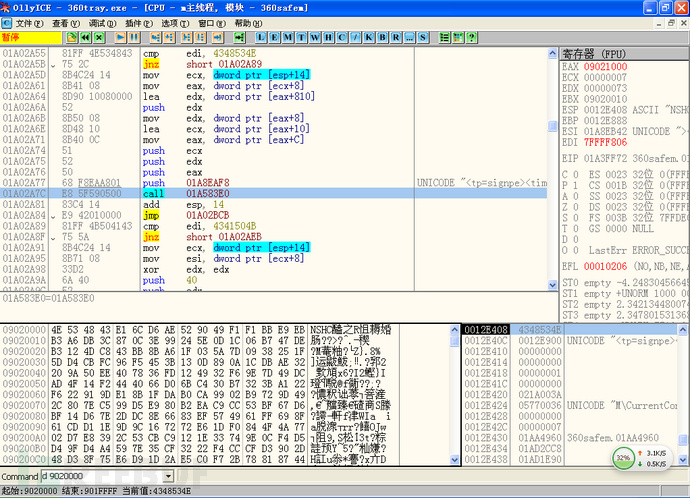Open debugging options list icon
Screen dimensions: 690x498
[x=444, y=37]
